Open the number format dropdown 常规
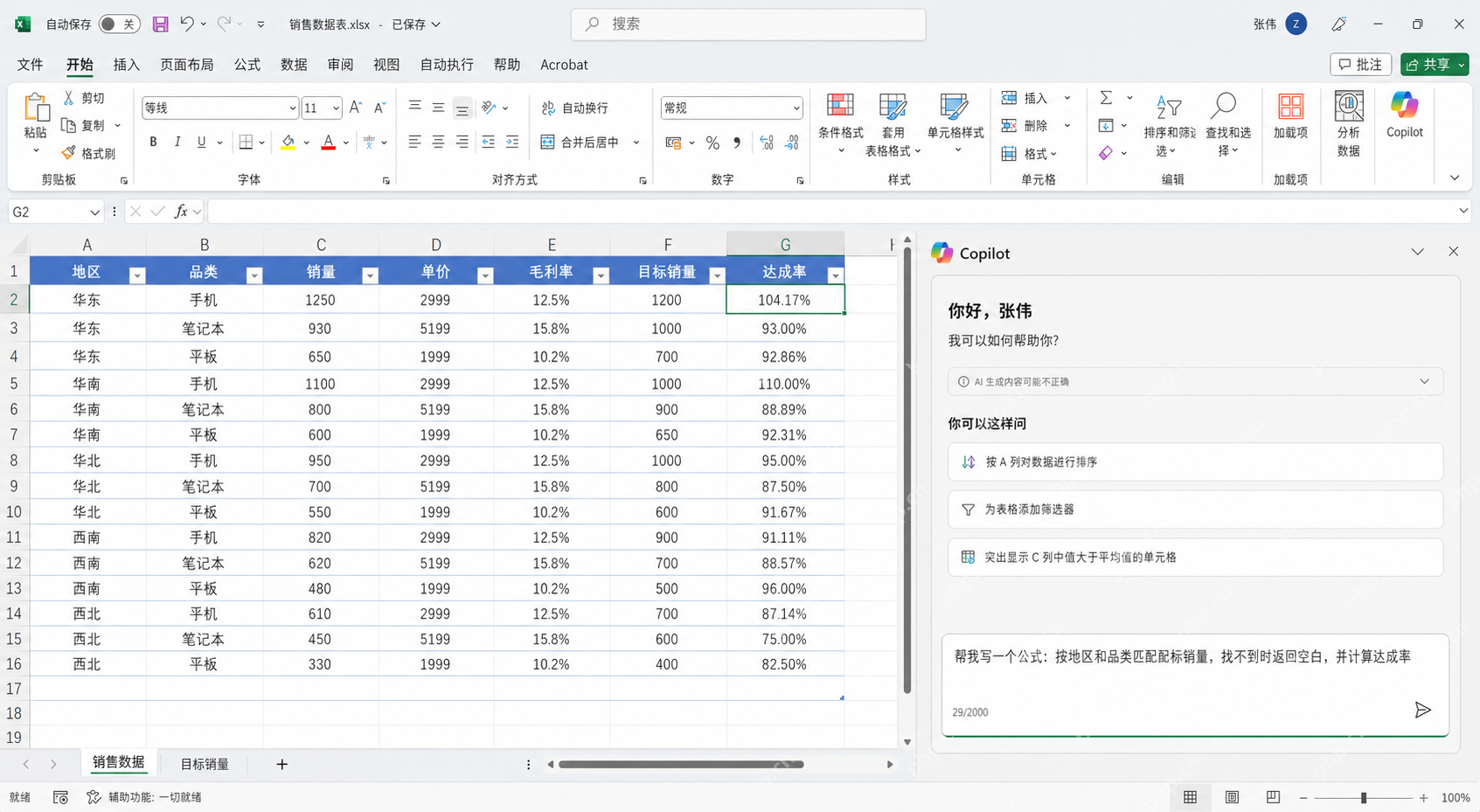1480x812 pixels. coord(796,108)
